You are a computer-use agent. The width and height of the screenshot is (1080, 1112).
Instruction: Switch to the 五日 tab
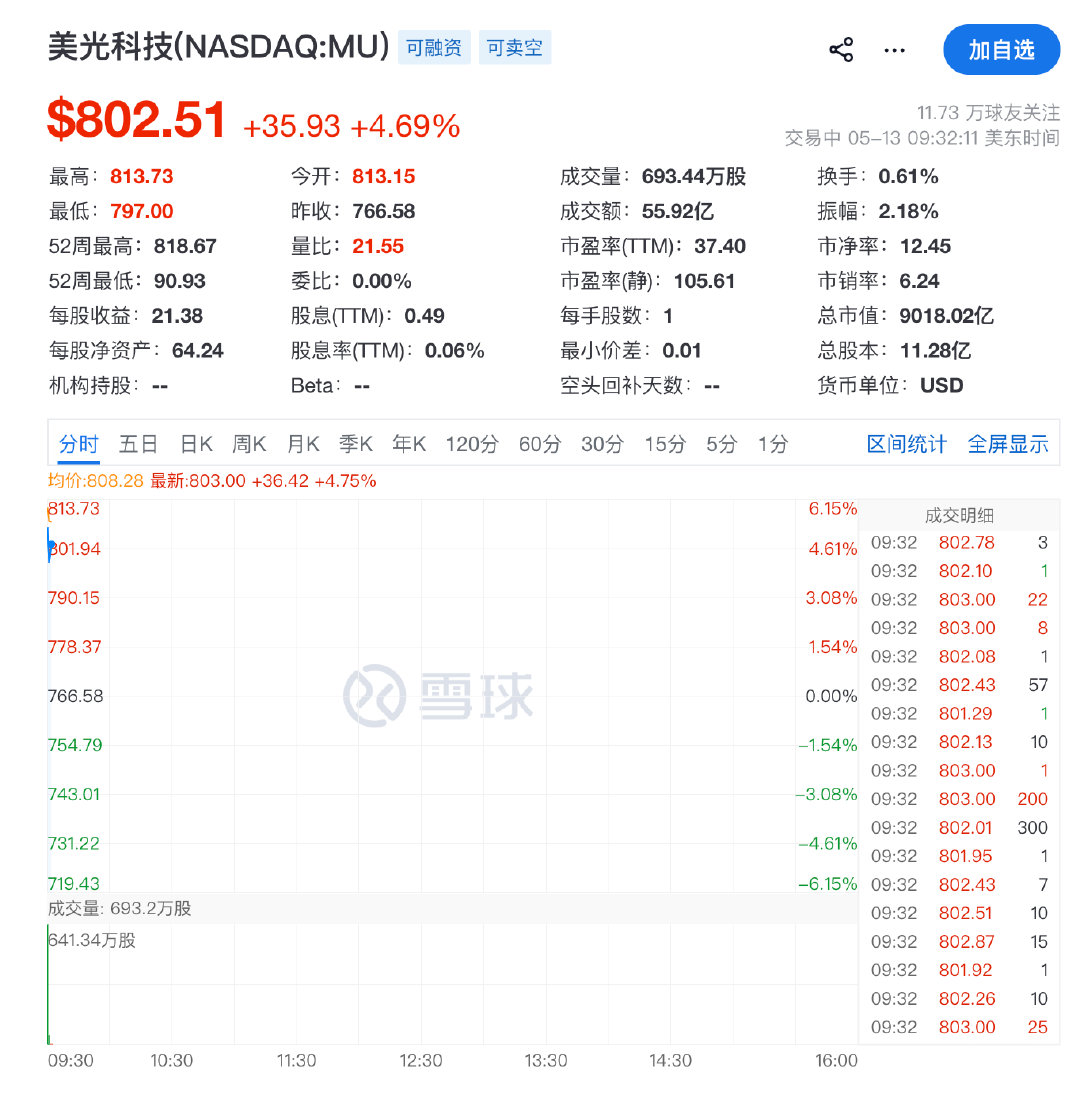138,445
